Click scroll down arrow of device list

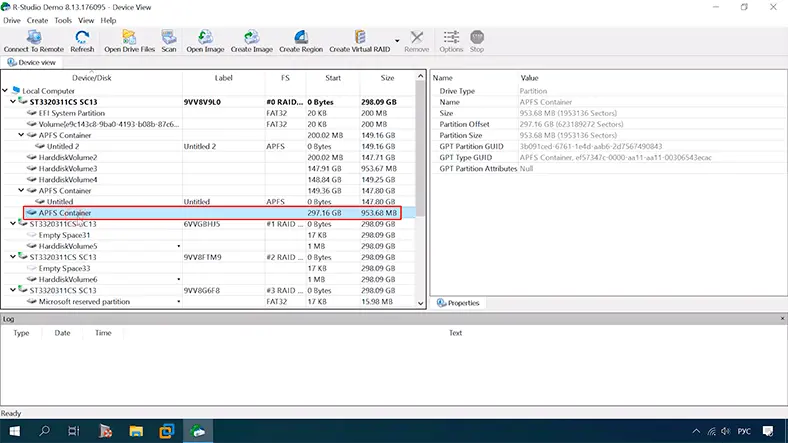(x=421, y=303)
